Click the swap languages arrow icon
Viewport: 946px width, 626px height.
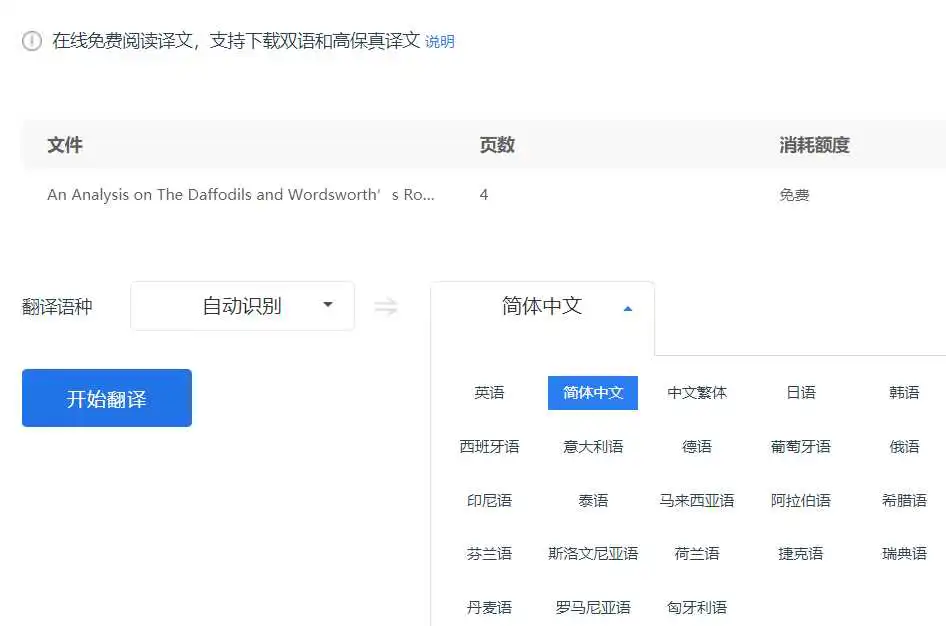pos(386,306)
